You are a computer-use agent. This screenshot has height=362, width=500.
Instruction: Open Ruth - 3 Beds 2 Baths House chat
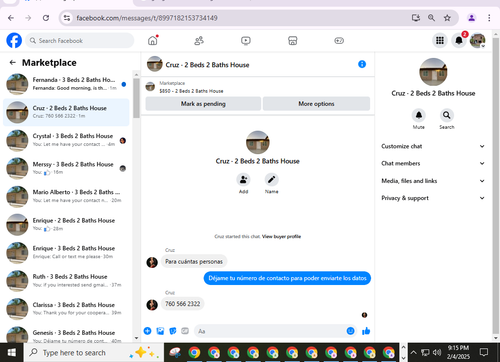coord(66,281)
